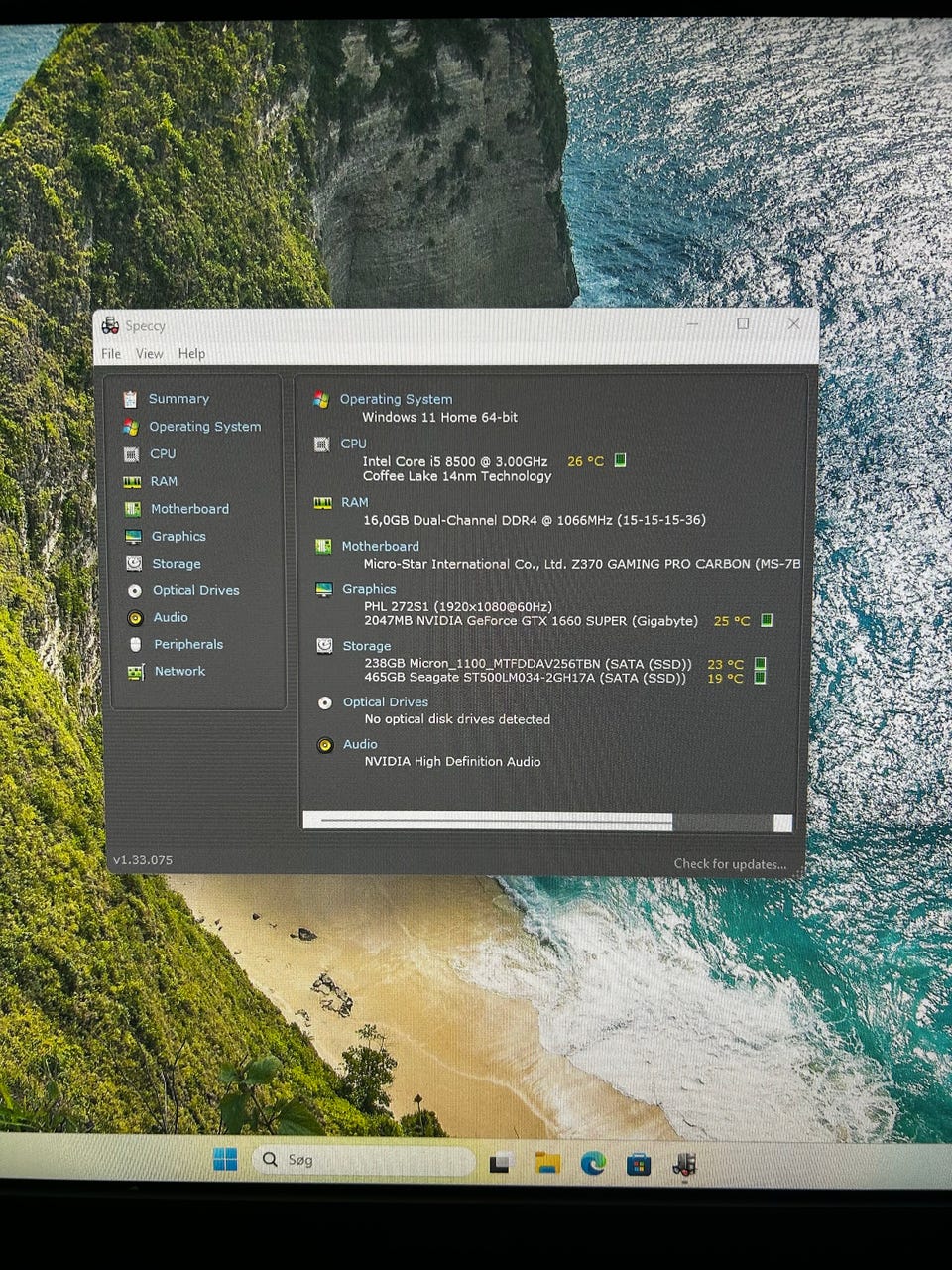The width and height of the screenshot is (952, 1270).
Task: Click the 'Intel Core i5 8500 @ 3.00GHz' text
Action: (455, 461)
